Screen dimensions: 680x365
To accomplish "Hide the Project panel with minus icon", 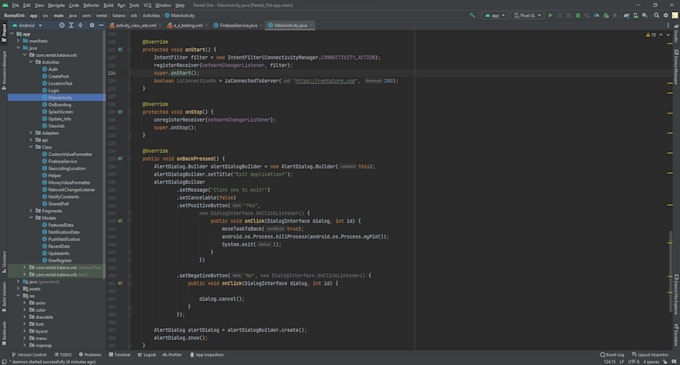I will coord(101,25).
